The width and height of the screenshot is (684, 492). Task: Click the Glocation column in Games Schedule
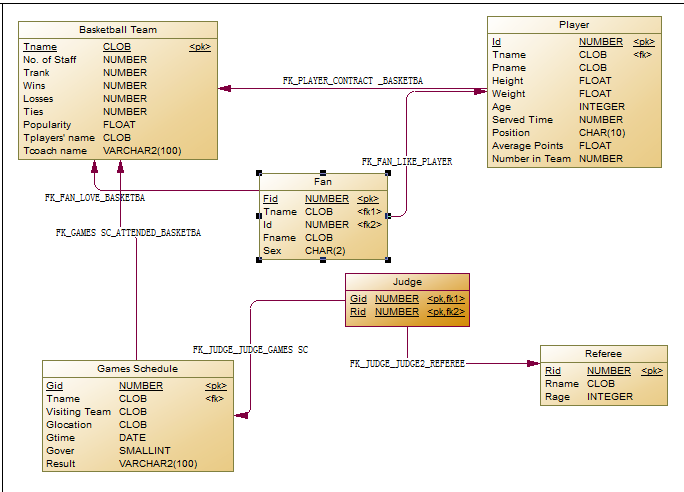pyautogui.click(x=69, y=425)
